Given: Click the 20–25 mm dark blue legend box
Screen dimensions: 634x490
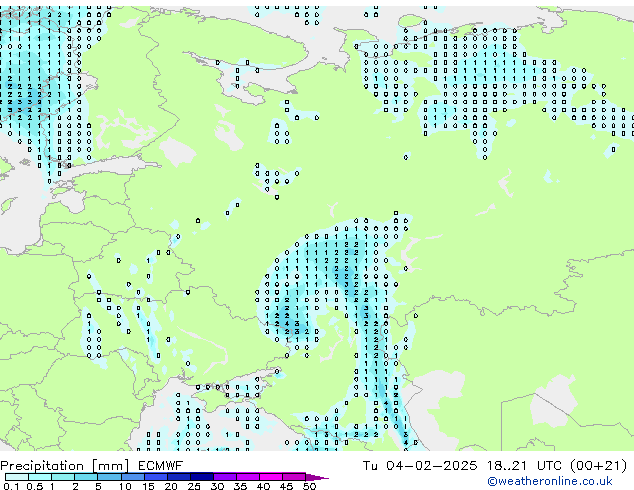Looking at the screenshot, I should coord(179,477).
